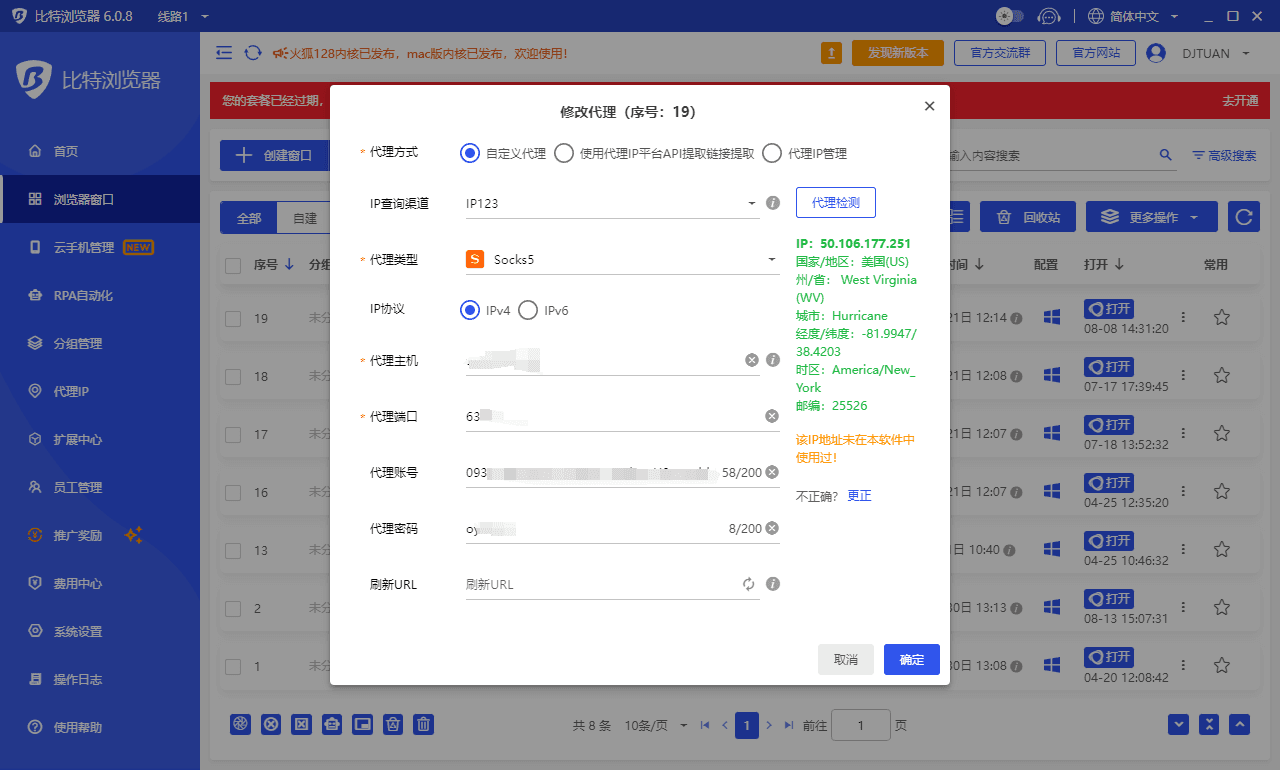Click 官方网站 button

1096,53
